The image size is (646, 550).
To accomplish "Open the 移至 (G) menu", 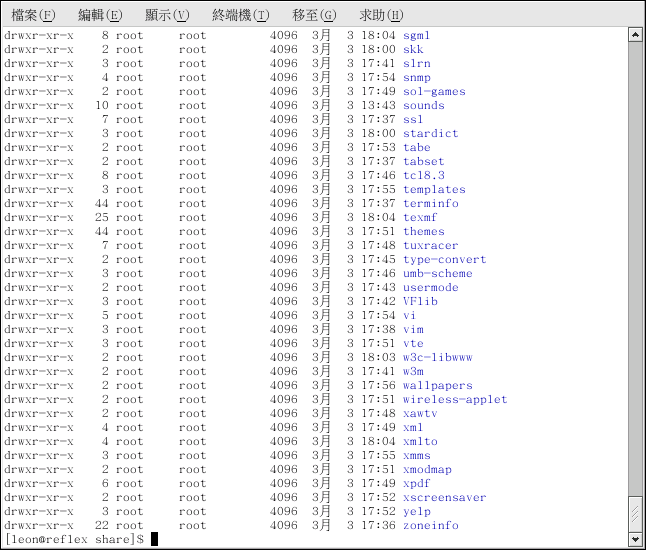I will pyautogui.click(x=314, y=15).
